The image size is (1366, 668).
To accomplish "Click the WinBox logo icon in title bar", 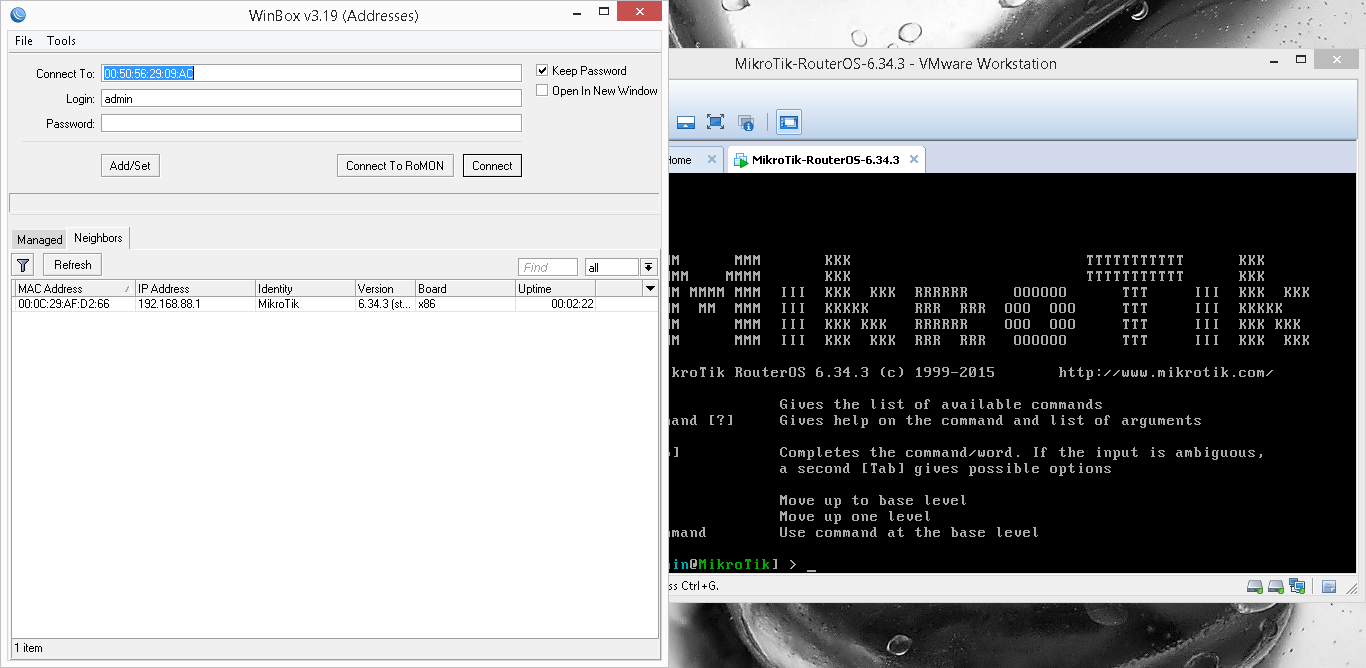I will point(17,15).
